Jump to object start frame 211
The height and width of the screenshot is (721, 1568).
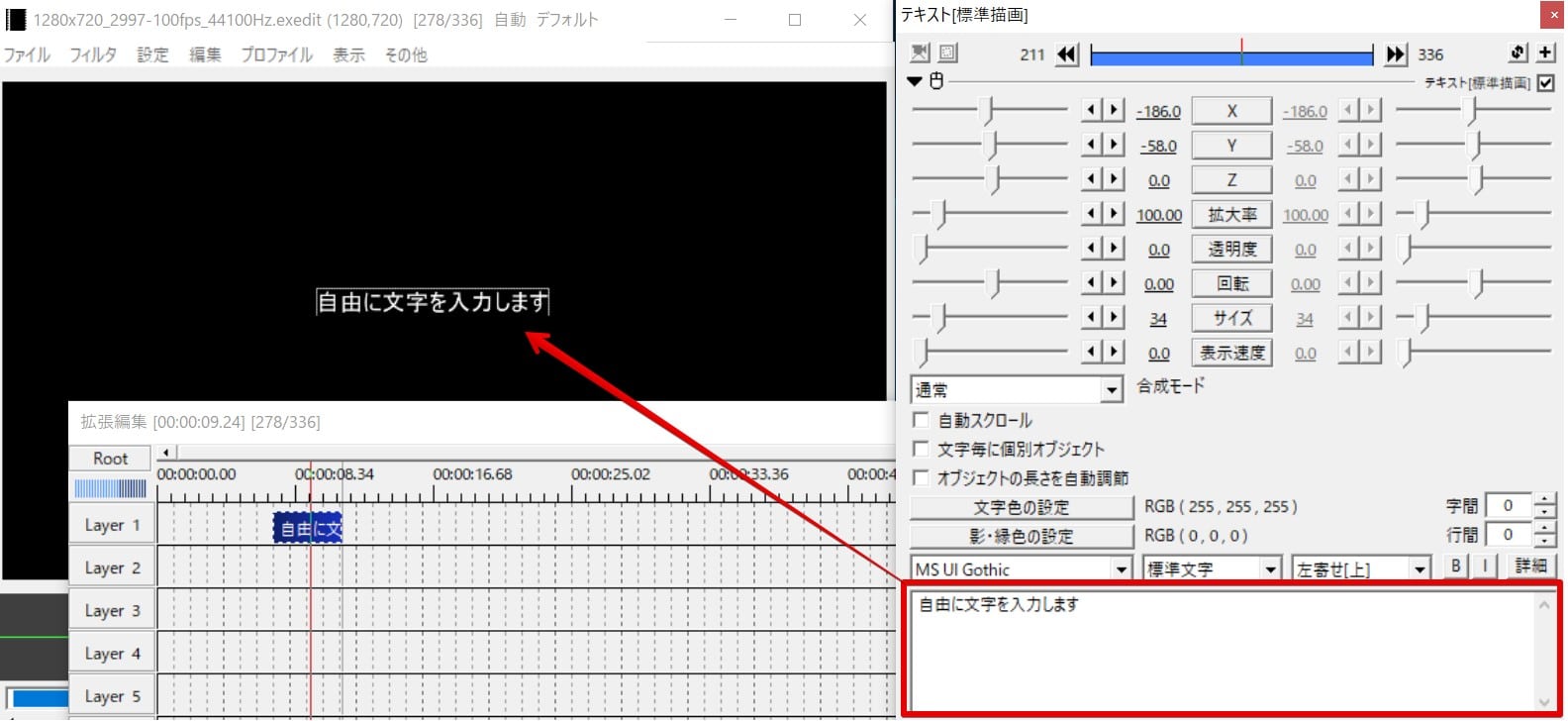pyautogui.click(x=1067, y=54)
